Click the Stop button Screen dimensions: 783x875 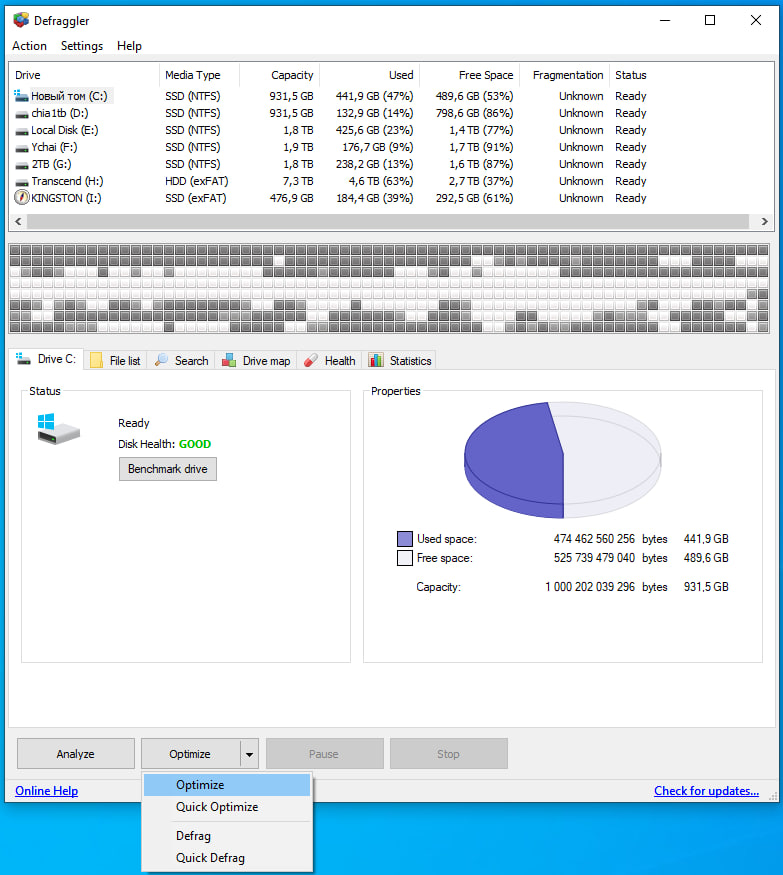click(449, 754)
